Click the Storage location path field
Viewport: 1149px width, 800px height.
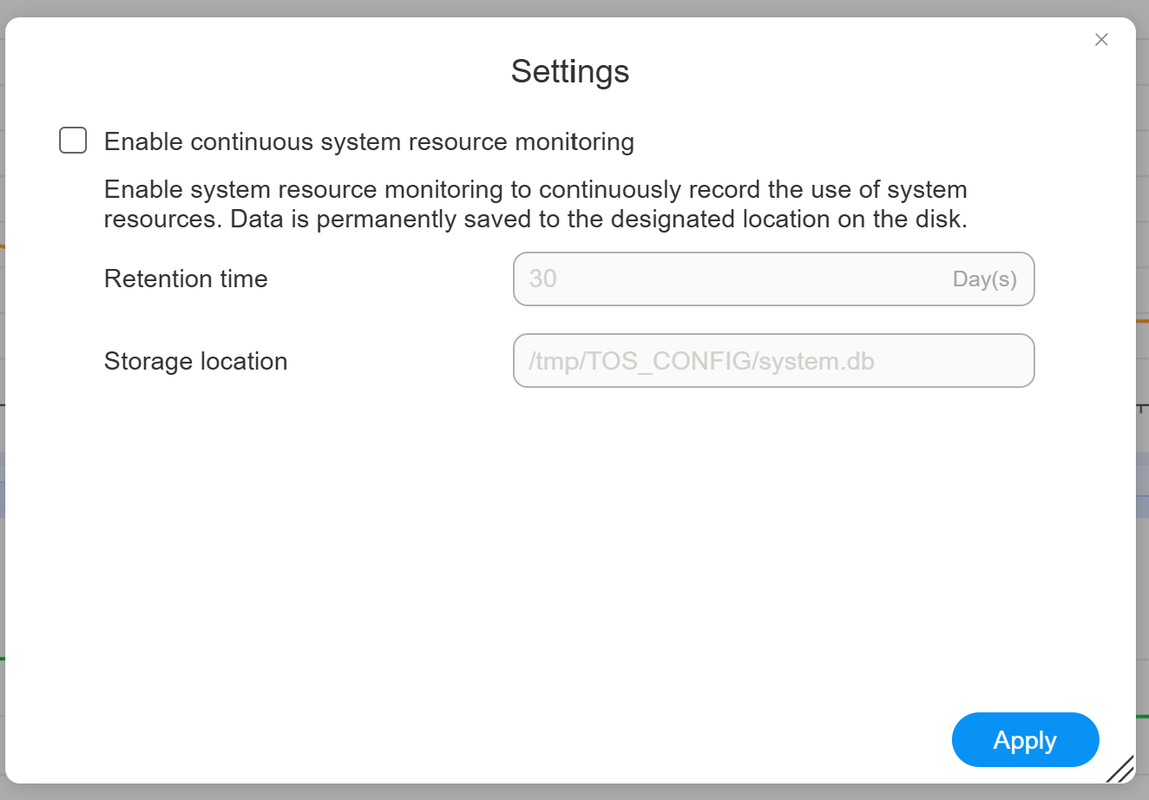tap(773, 360)
